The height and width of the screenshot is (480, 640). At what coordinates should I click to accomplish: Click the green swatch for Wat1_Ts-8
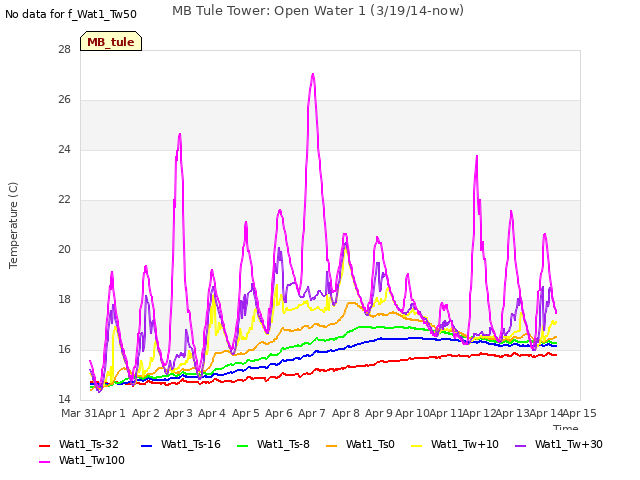point(242,446)
